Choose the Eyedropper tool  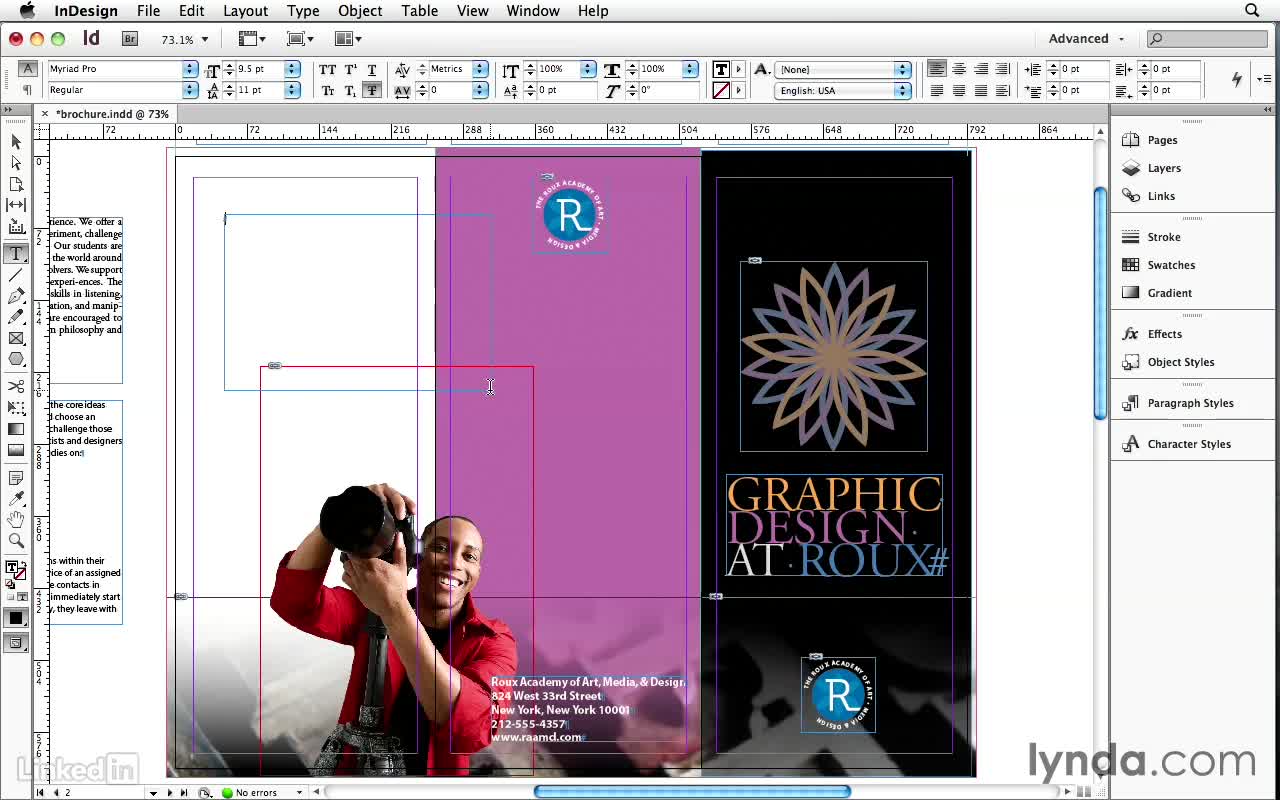(16, 499)
